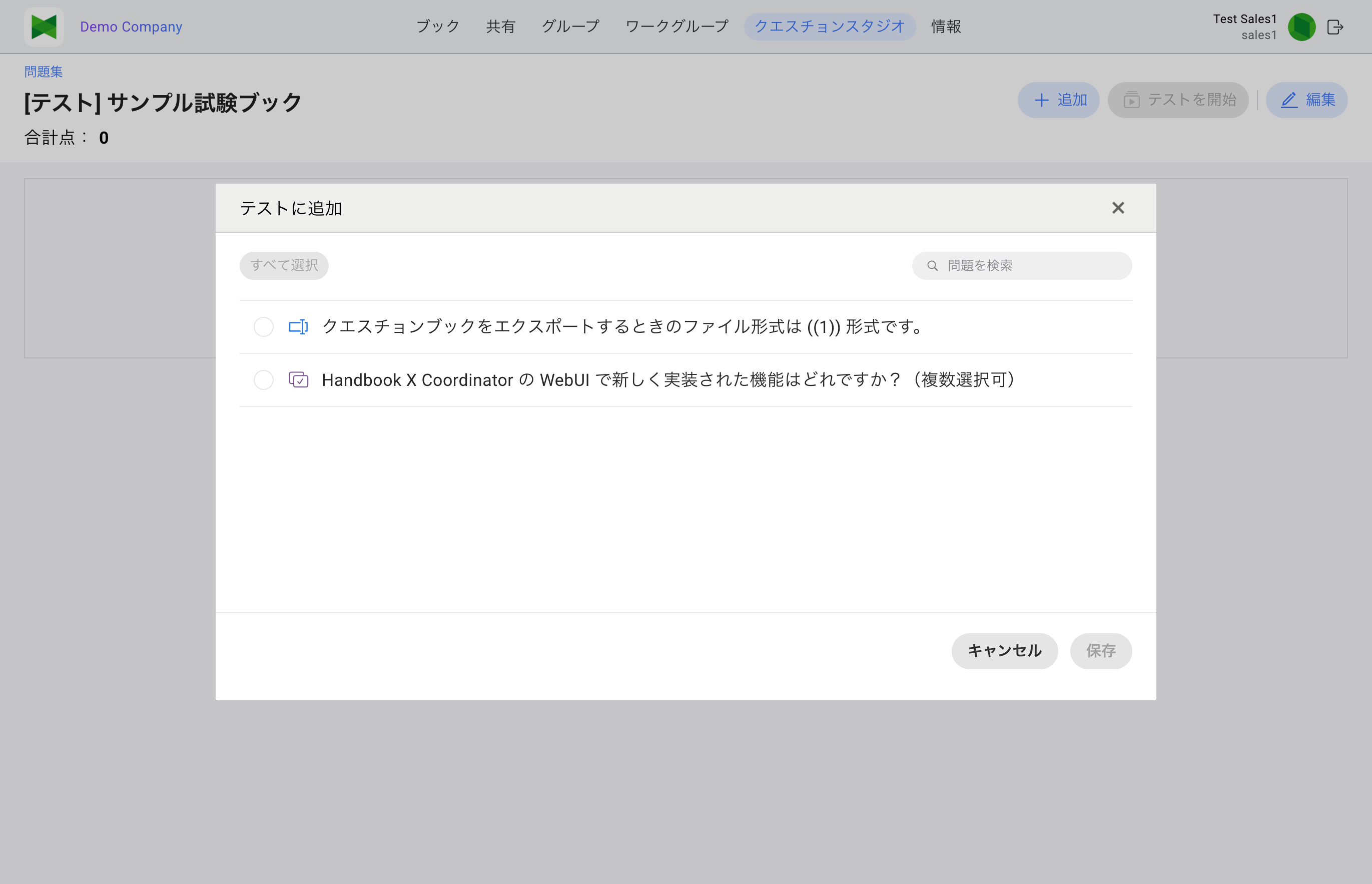The width and height of the screenshot is (1372, 884).
Task: Open the グループ menu
Action: pyautogui.click(x=570, y=27)
